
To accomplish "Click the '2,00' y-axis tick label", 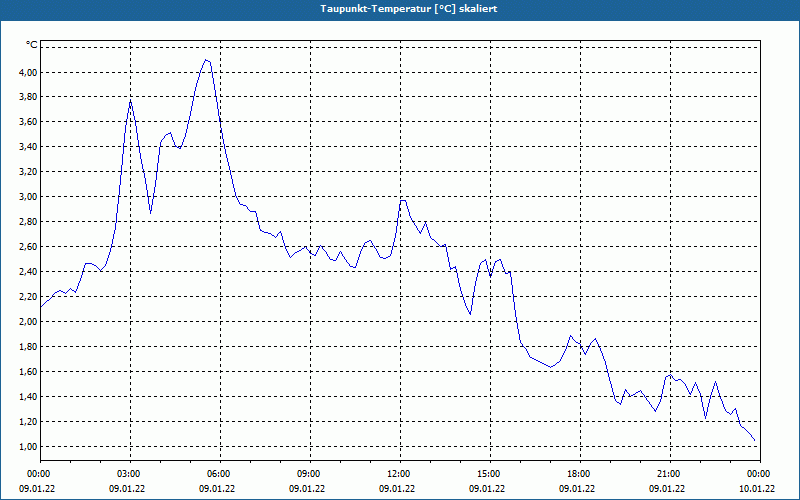I will (29, 322).
